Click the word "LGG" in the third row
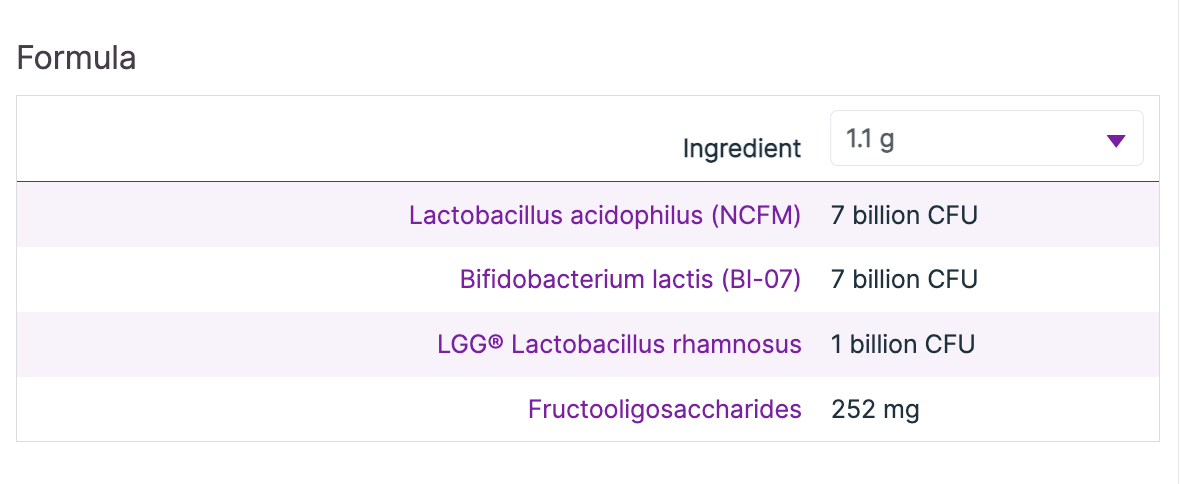The height and width of the screenshot is (484, 1180). [x=461, y=345]
